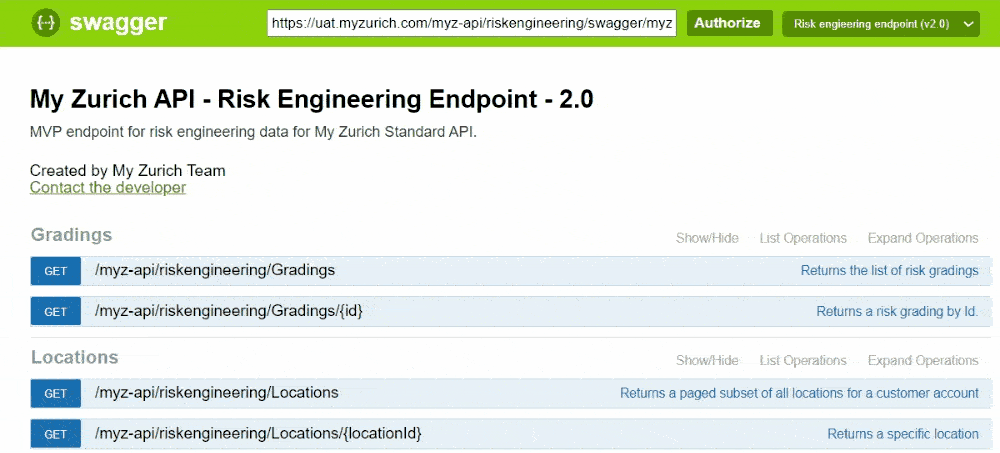The image size is (1000, 453).
Task: Click GET badge for Locations/{locationId} endpoint
Action: coord(55,434)
